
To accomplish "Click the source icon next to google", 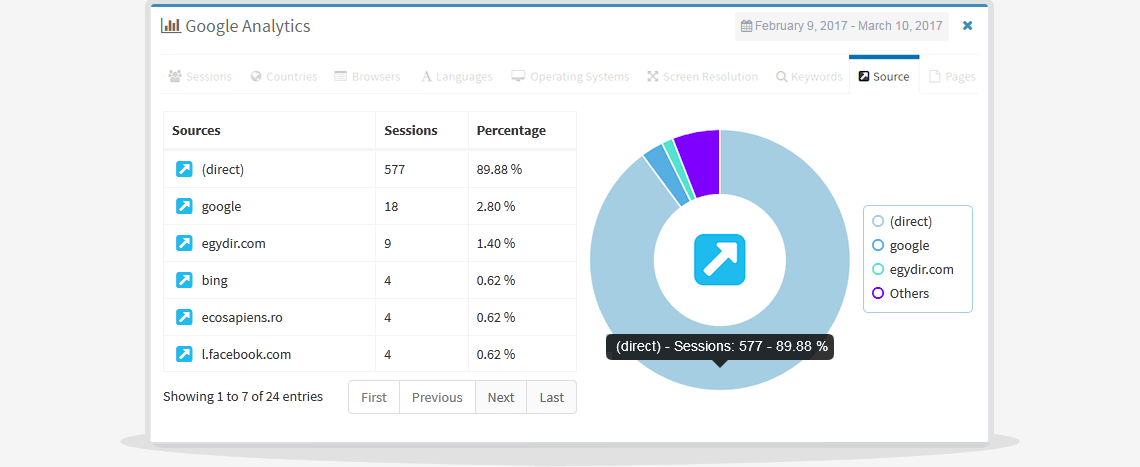I will tap(184, 206).
